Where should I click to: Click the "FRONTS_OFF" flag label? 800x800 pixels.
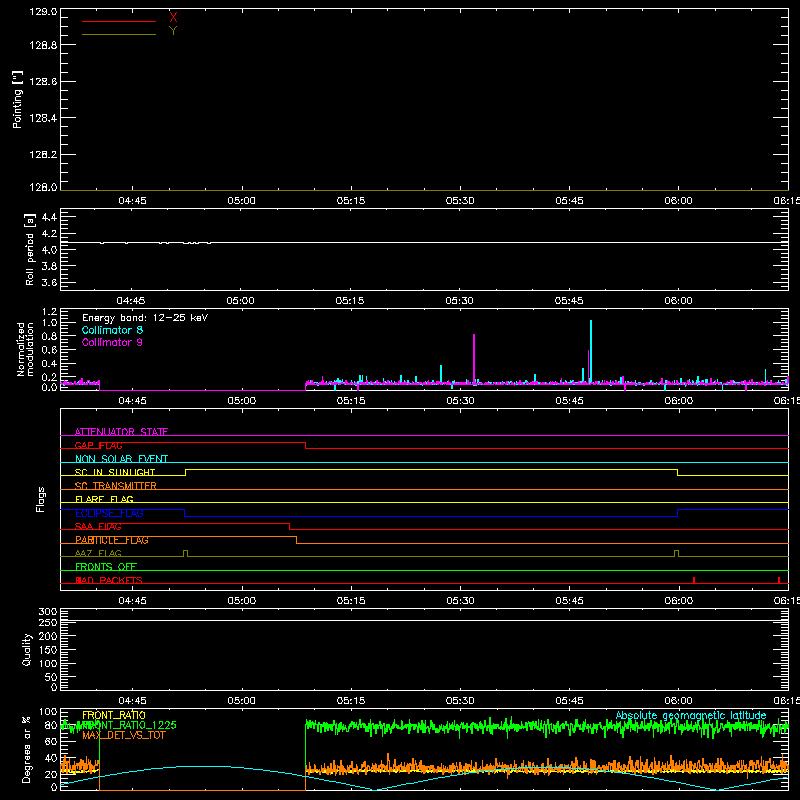(106, 567)
